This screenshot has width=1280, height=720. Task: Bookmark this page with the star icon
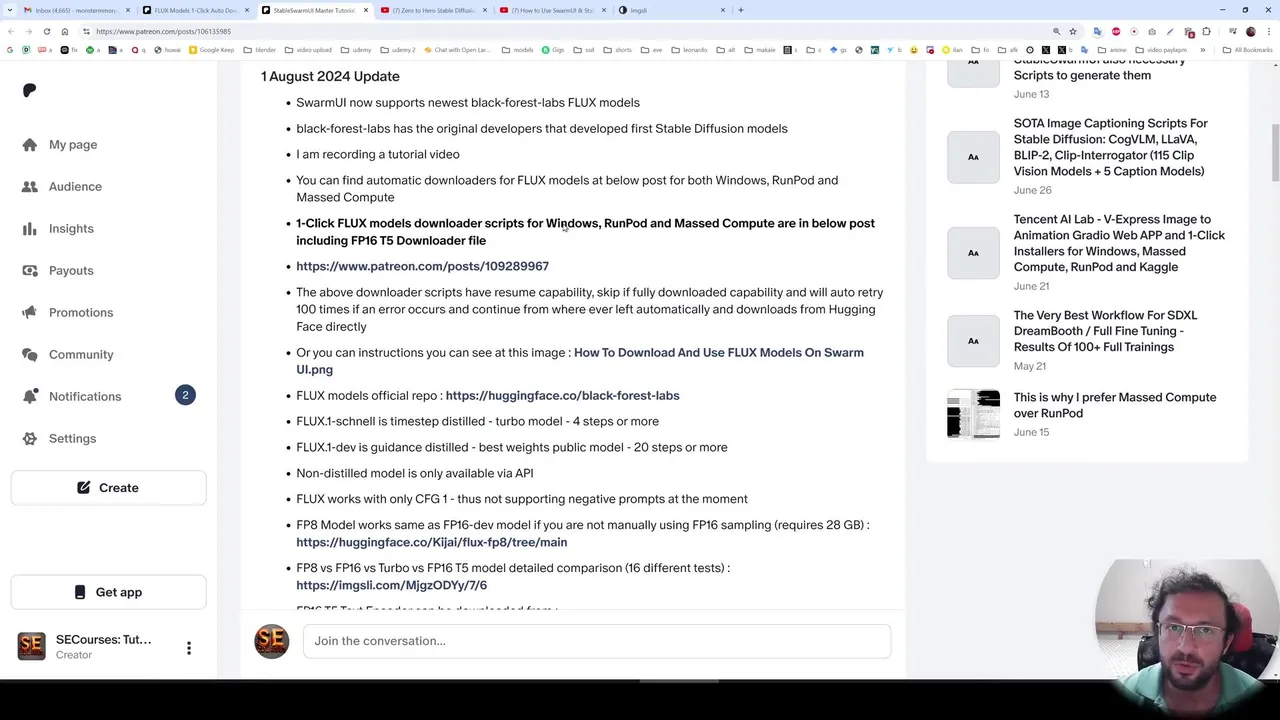coord(1073,31)
